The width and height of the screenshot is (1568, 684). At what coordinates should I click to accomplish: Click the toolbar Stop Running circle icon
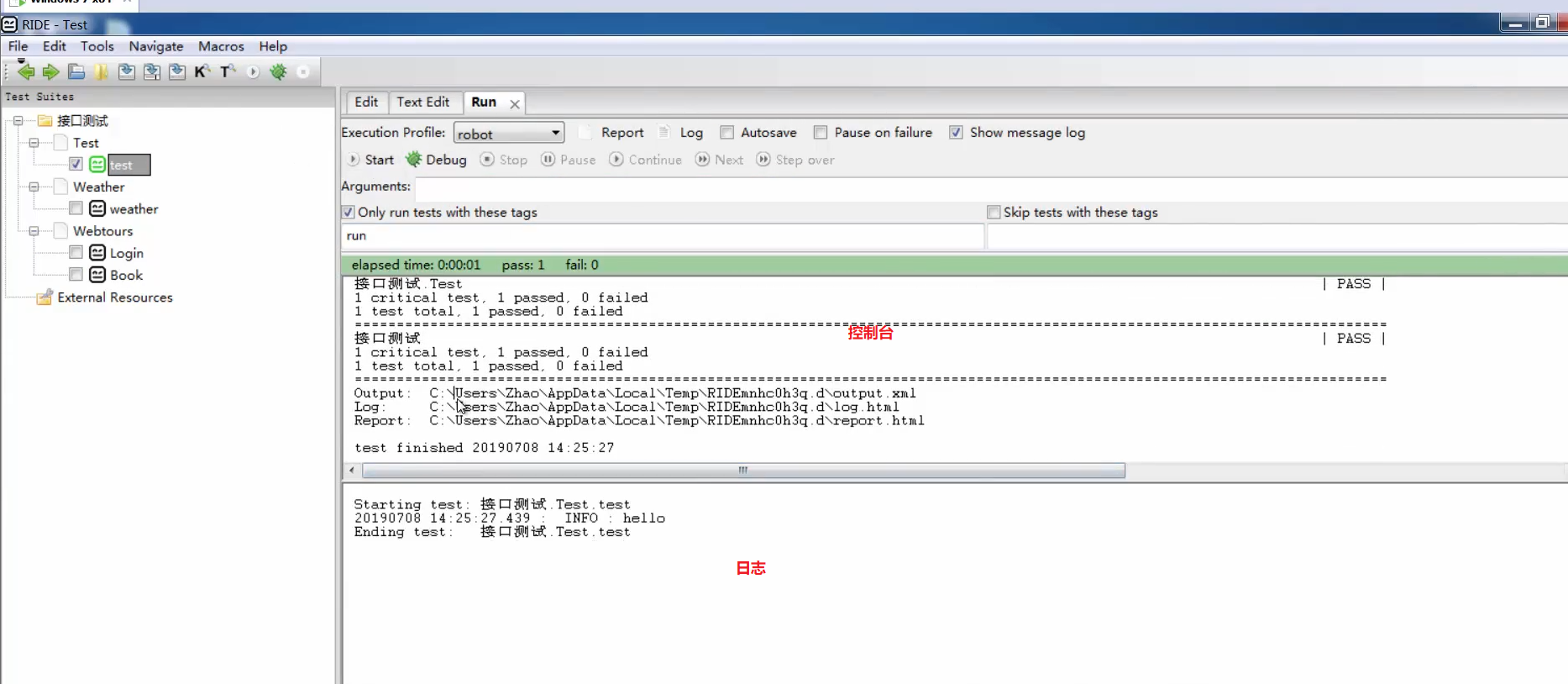303,71
